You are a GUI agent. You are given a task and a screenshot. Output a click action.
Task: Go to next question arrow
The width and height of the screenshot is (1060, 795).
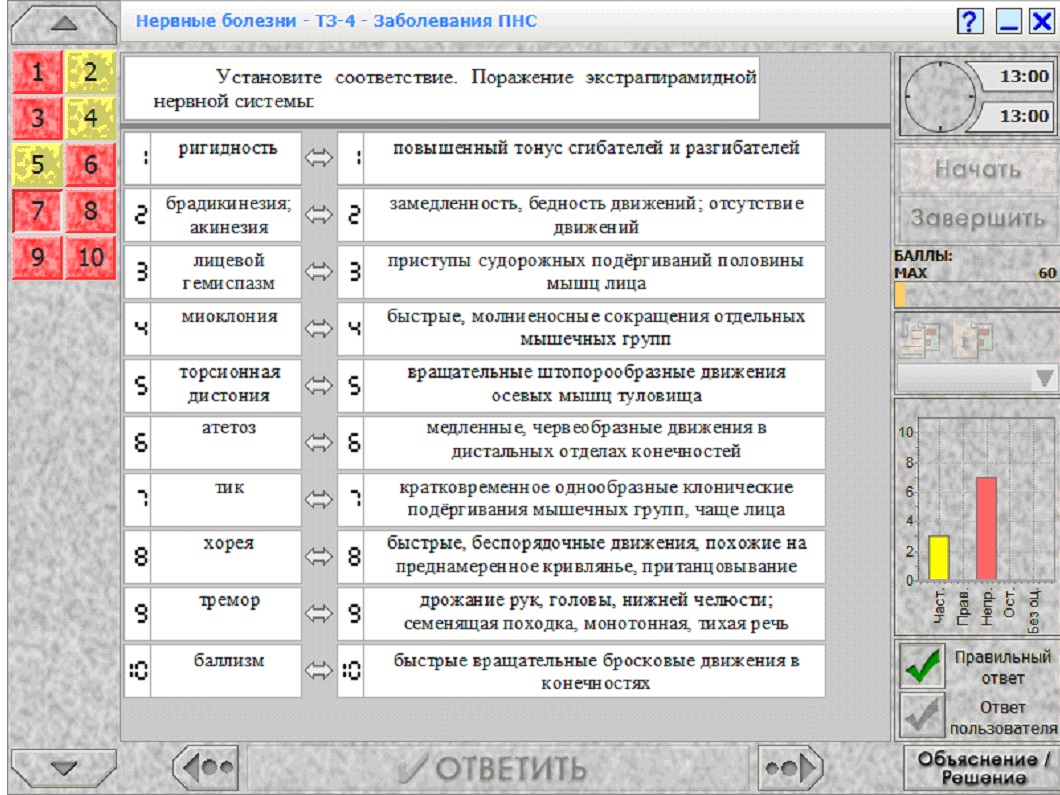790,768
